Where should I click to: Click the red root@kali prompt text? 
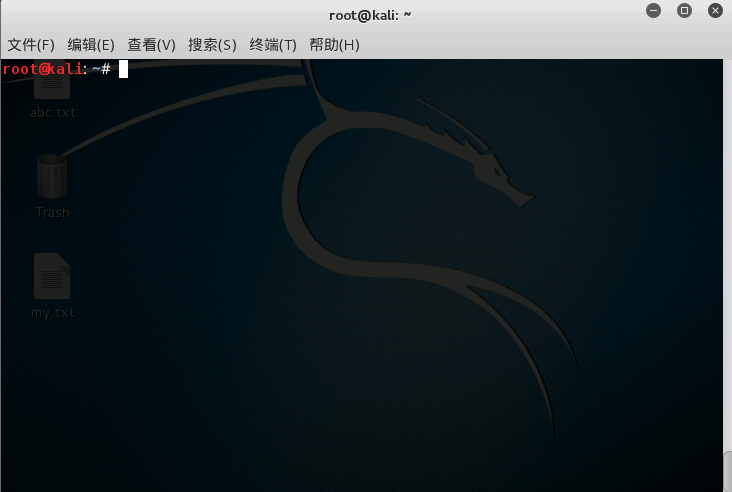pos(41,69)
